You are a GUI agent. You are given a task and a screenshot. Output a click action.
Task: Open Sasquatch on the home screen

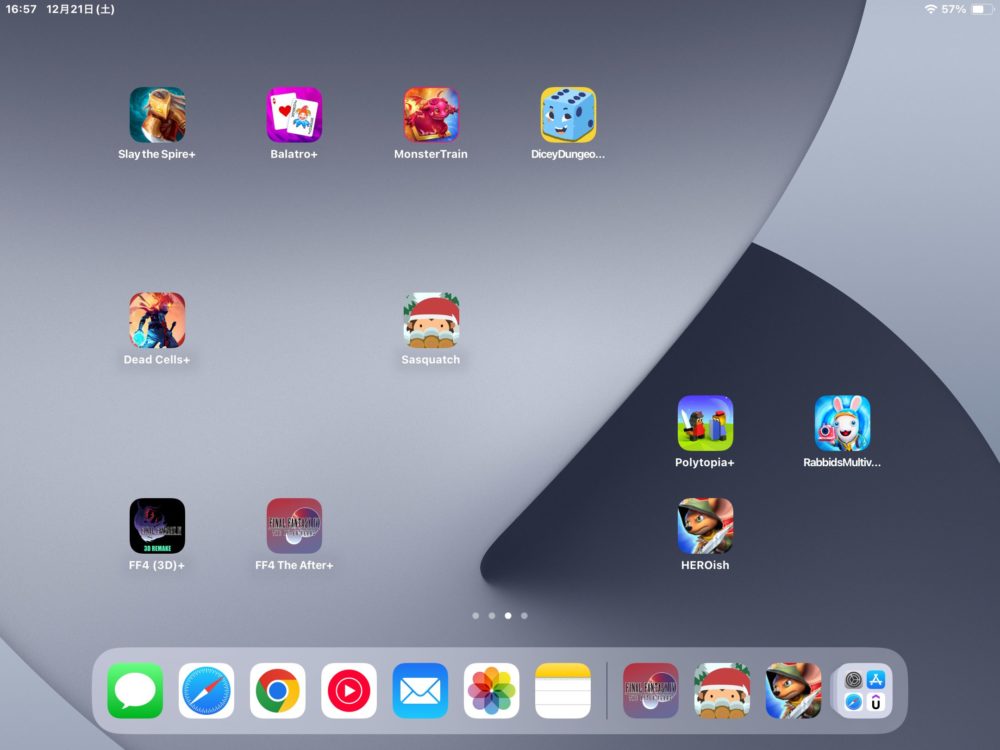[431, 320]
